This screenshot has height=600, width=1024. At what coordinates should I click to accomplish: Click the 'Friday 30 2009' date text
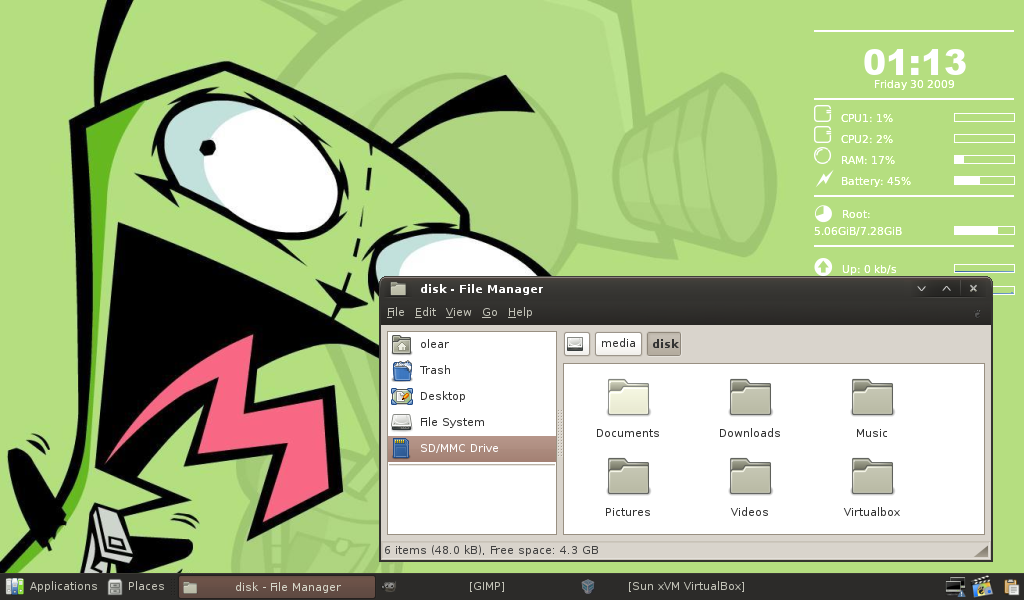(914, 84)
